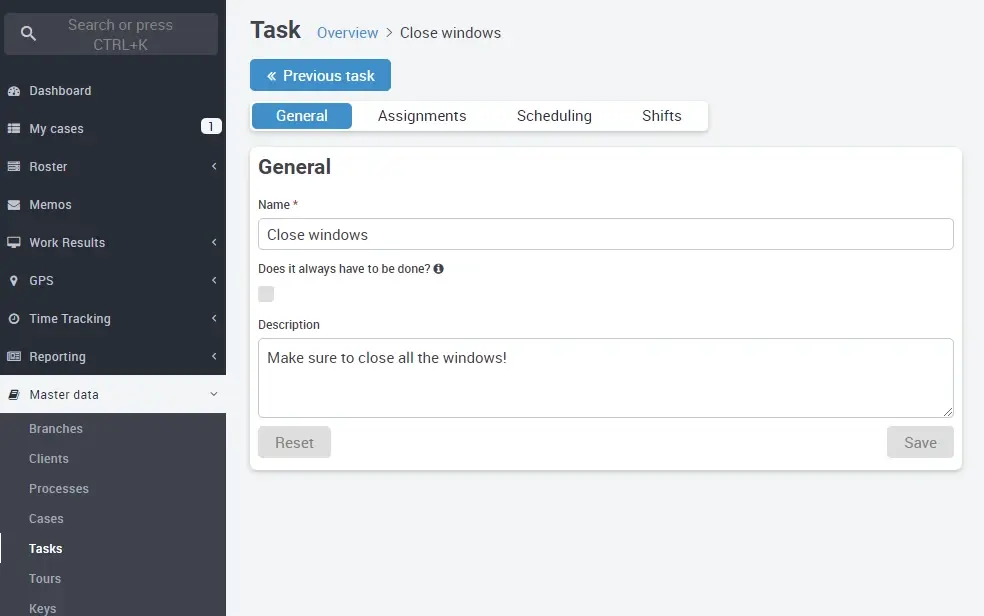Switch to the Assignments tab

(x=422, y=115)
